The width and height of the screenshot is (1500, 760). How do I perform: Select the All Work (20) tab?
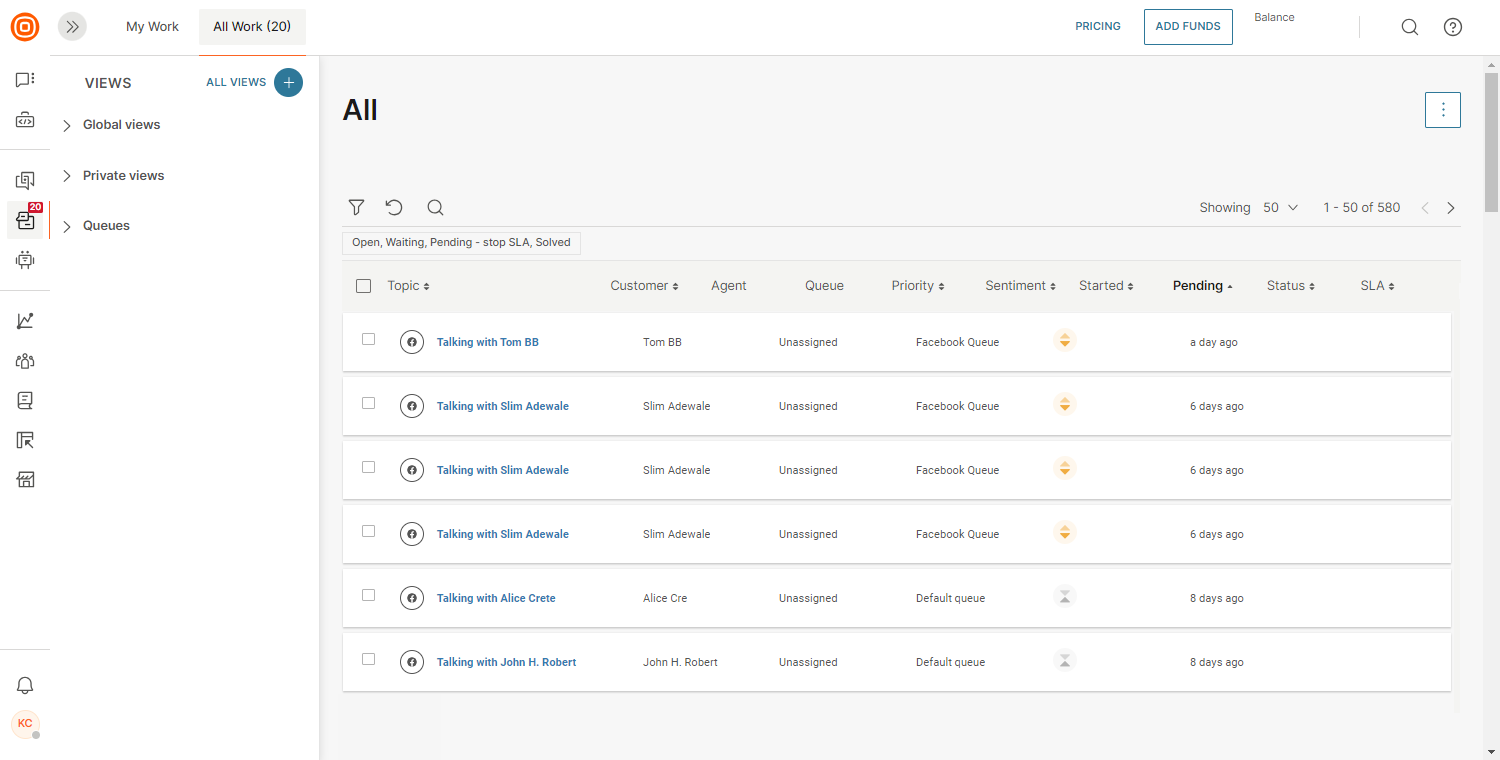pyautogui.click(x=252, y=27)
